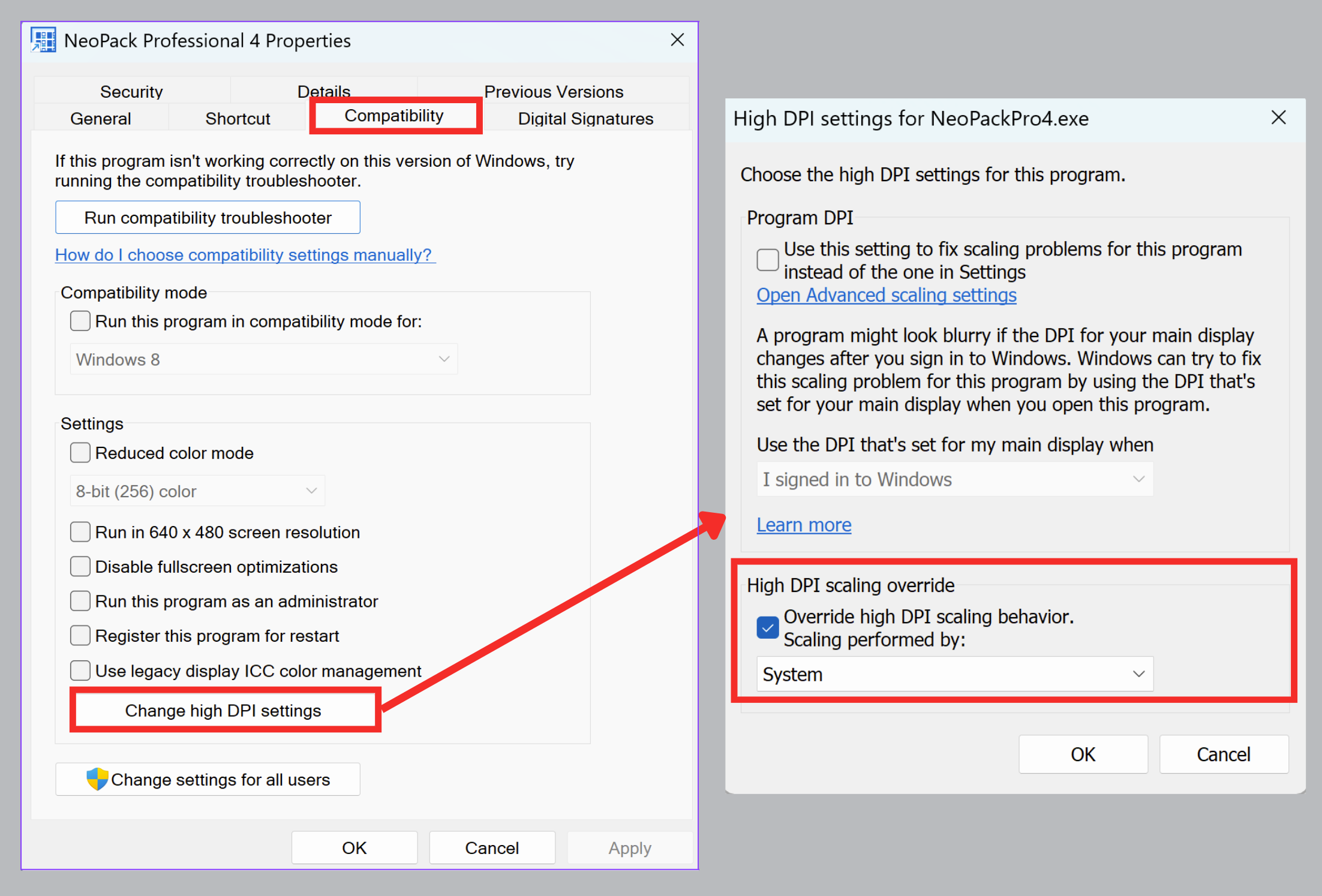Toggle Use legacy display ICC color management

pyautogui.click(x=80, y=670)
